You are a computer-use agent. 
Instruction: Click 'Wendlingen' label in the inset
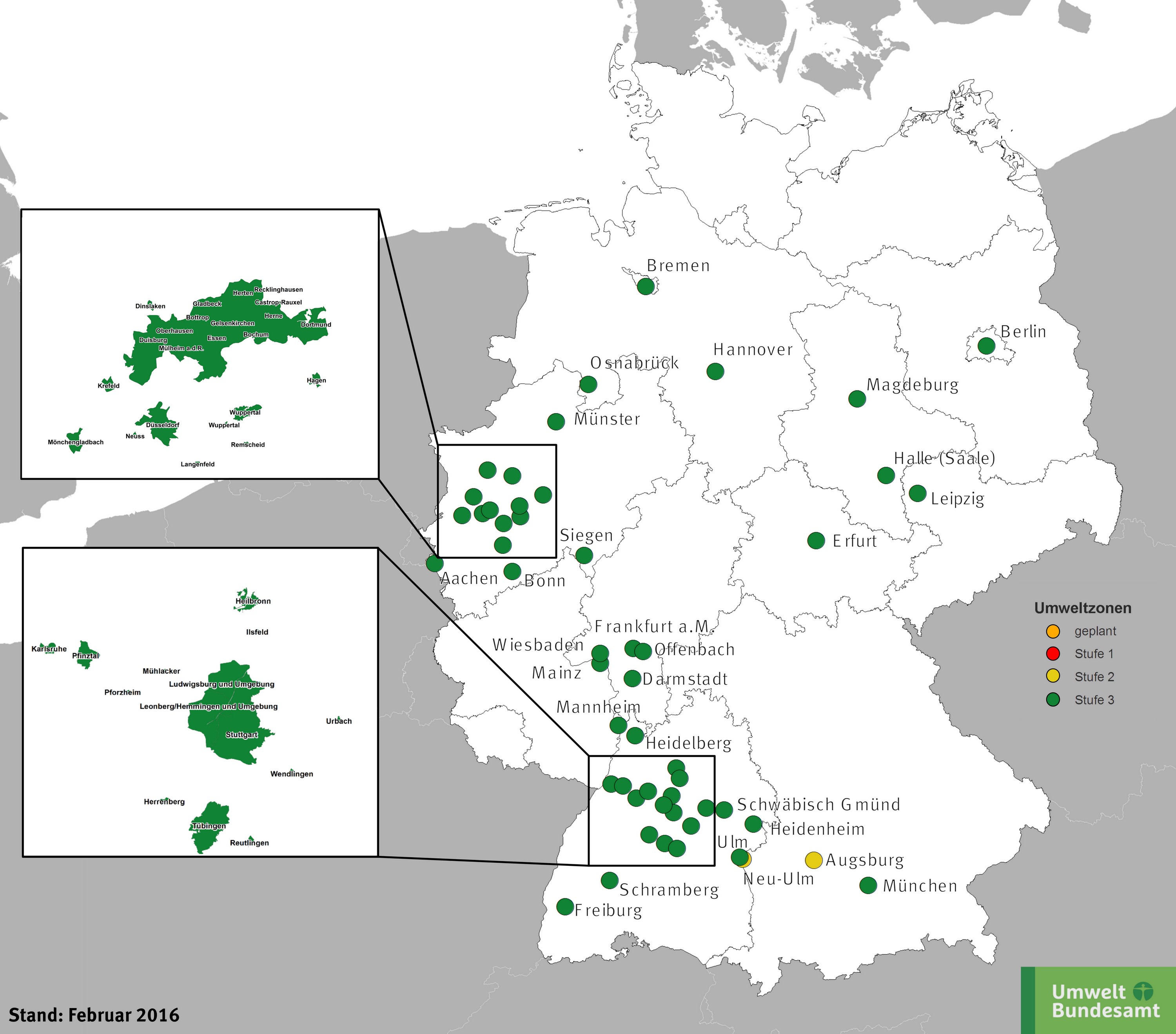pos(292,774)
